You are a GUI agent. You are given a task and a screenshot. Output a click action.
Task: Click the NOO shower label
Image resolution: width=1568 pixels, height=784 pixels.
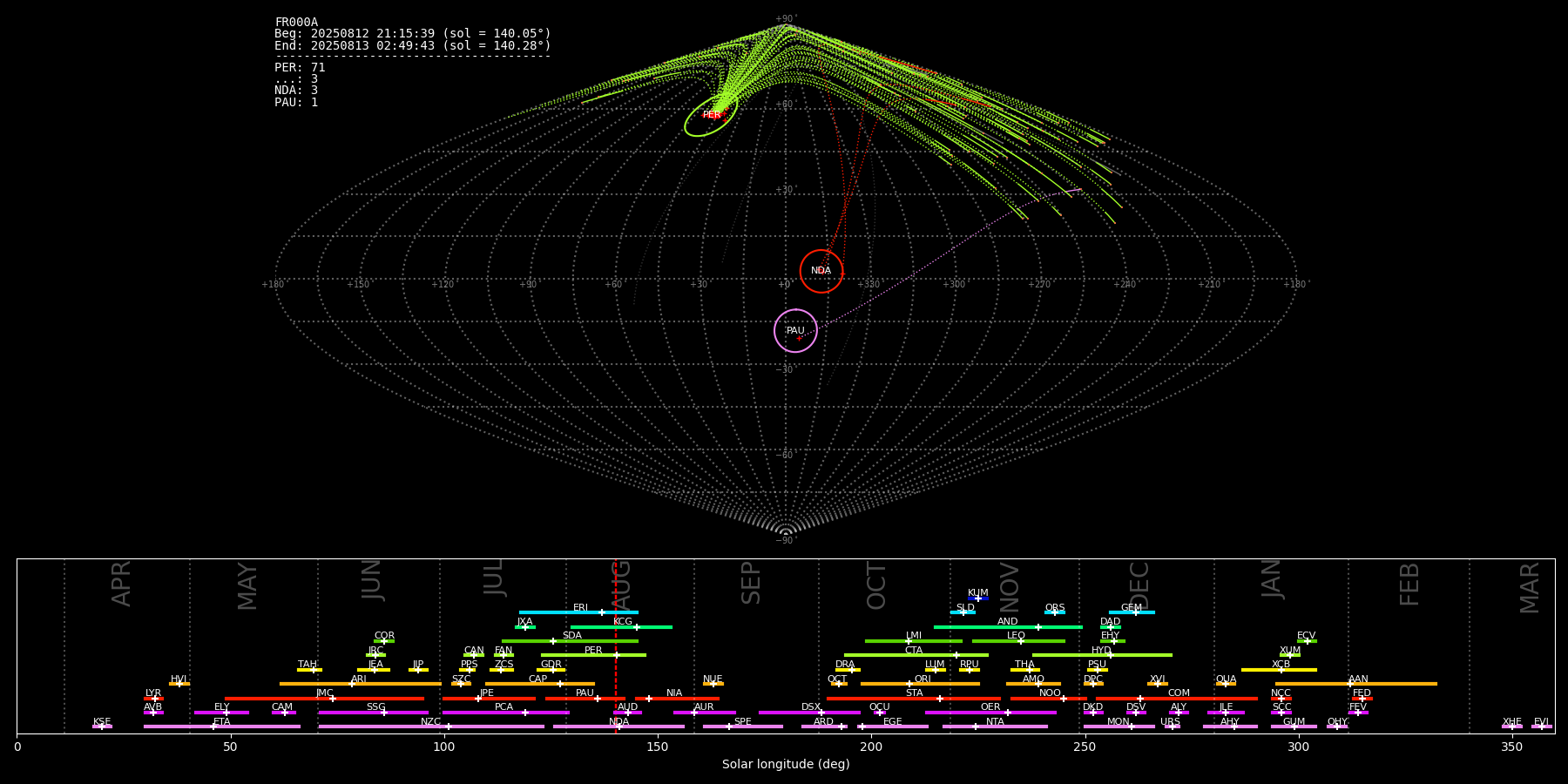pos(1050,693)
